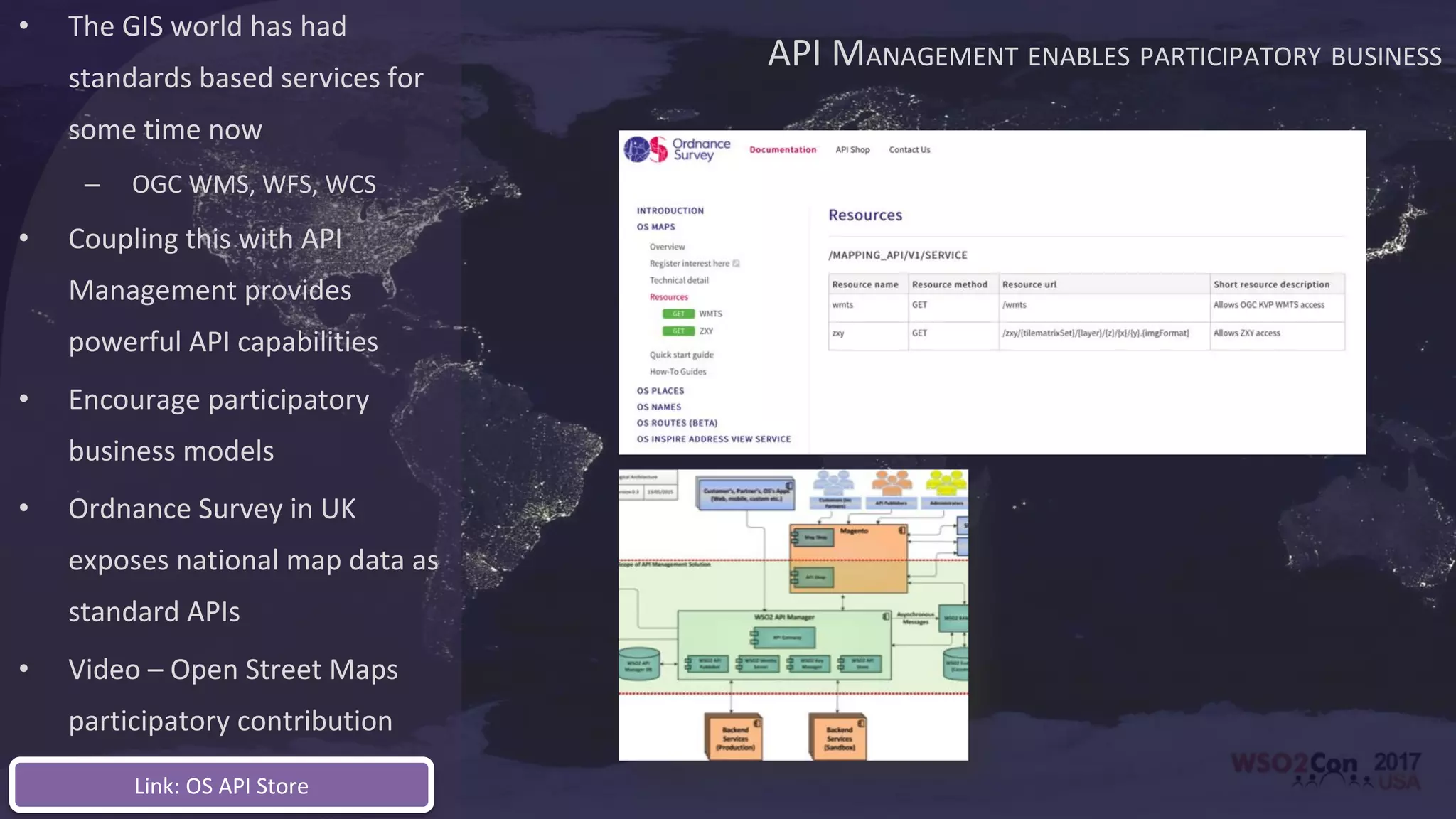Click the /MAPPING_API/V1/SERVICE path text
Screen dimensions: 1456x819
coord(898,255)
